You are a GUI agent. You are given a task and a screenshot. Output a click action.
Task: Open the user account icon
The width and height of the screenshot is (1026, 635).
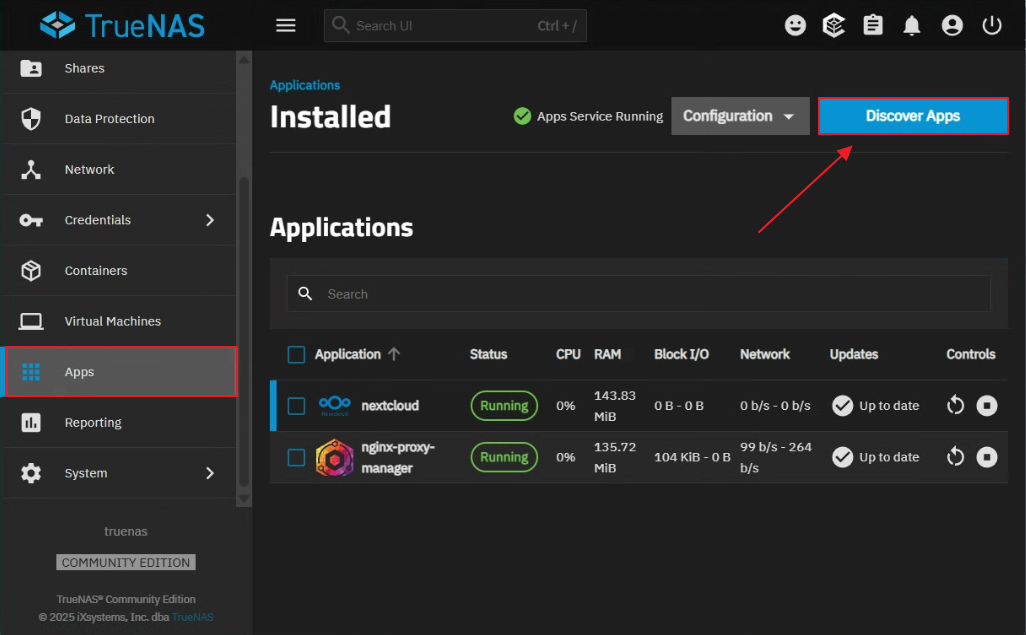pos(952,26)
